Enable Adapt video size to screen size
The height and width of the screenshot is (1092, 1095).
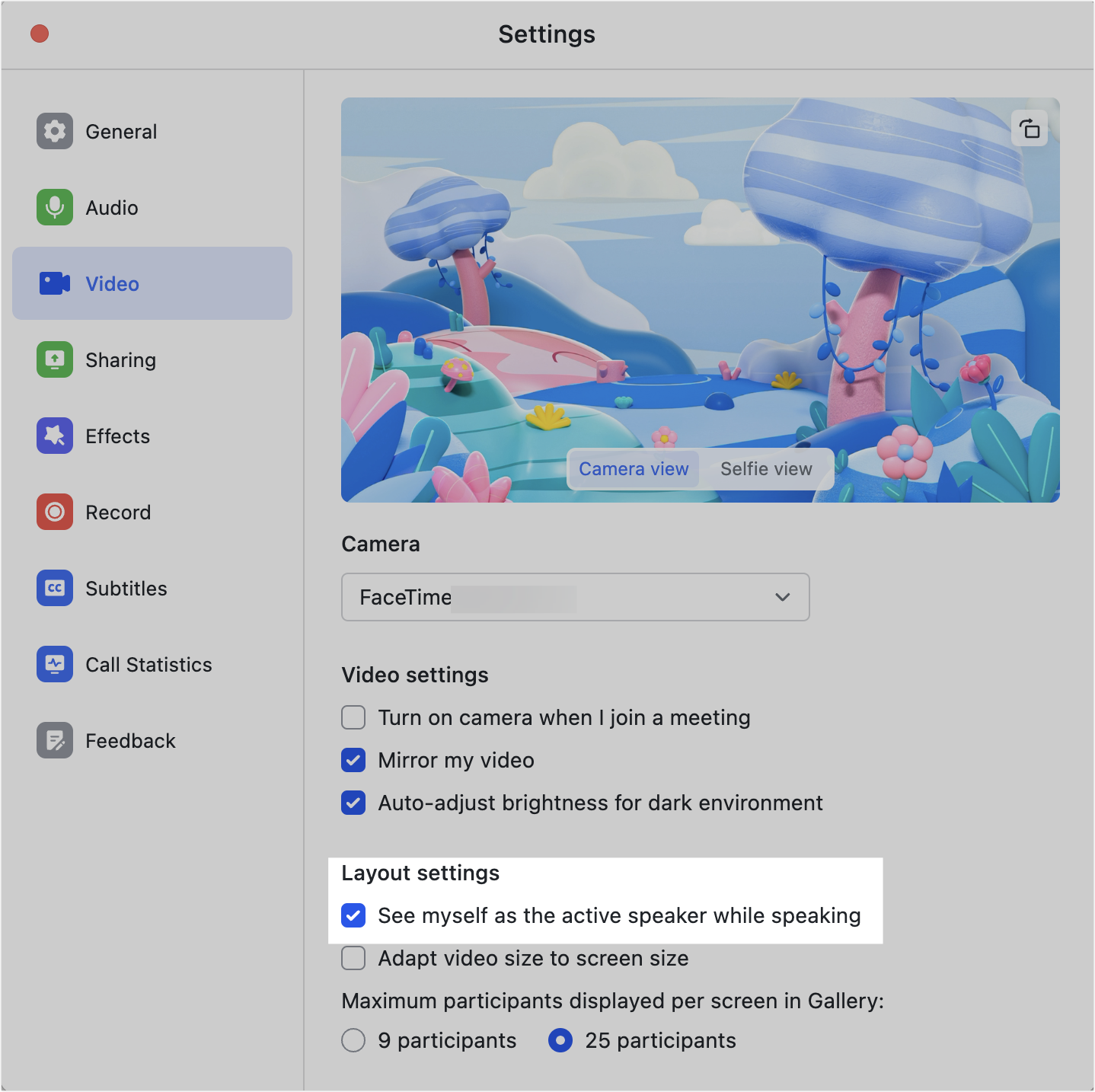click(x=353, y=958)
